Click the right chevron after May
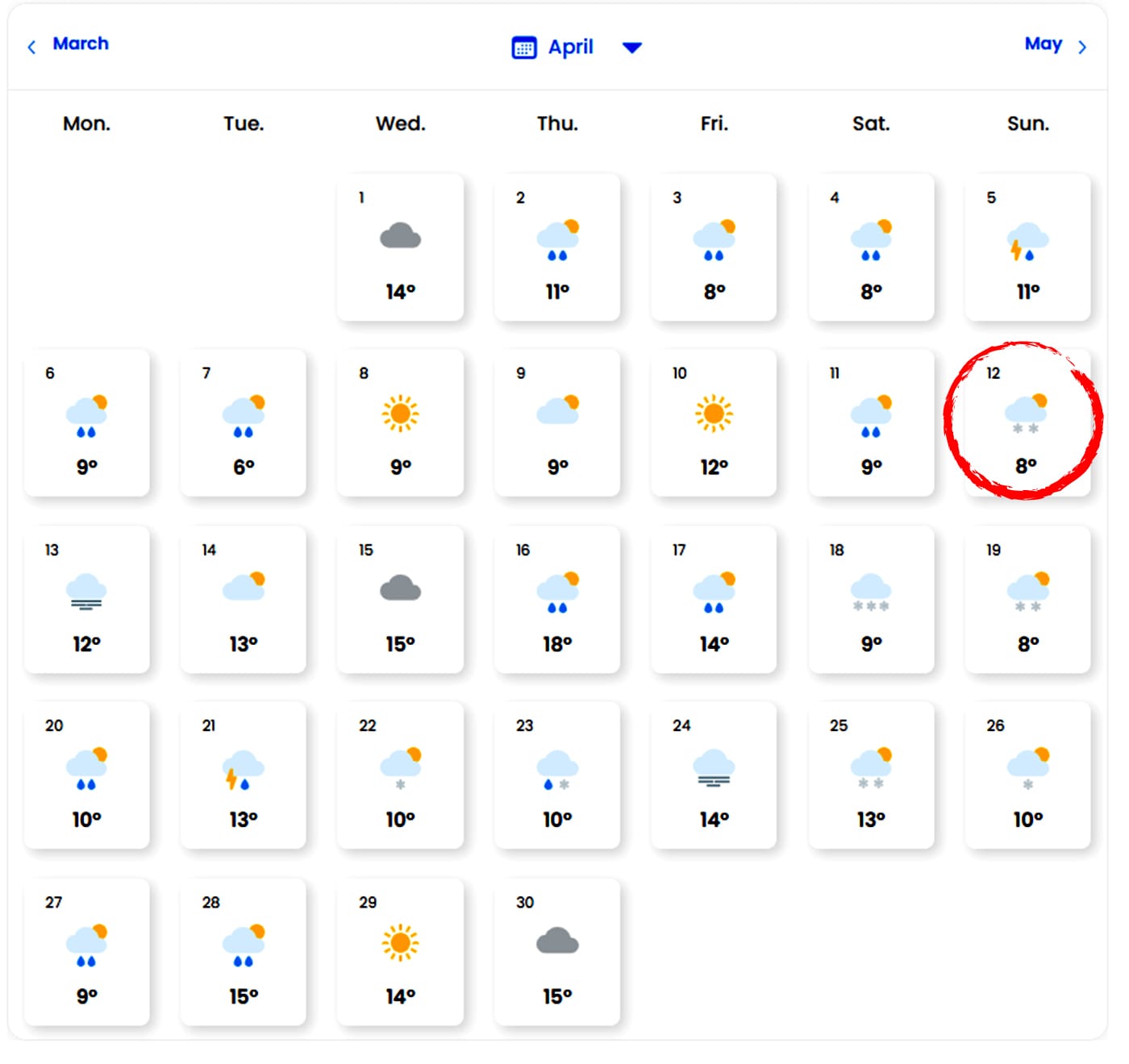1129x1064 pixels. pos(1082,48)
